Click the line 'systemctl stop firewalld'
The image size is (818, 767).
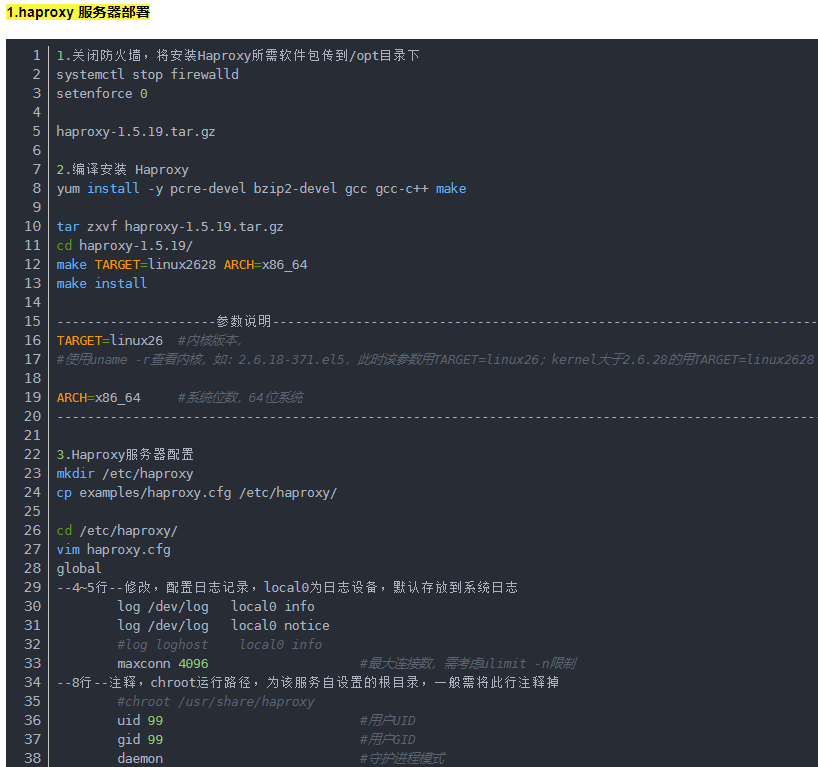pyautogui.click(x=148, y=75)
